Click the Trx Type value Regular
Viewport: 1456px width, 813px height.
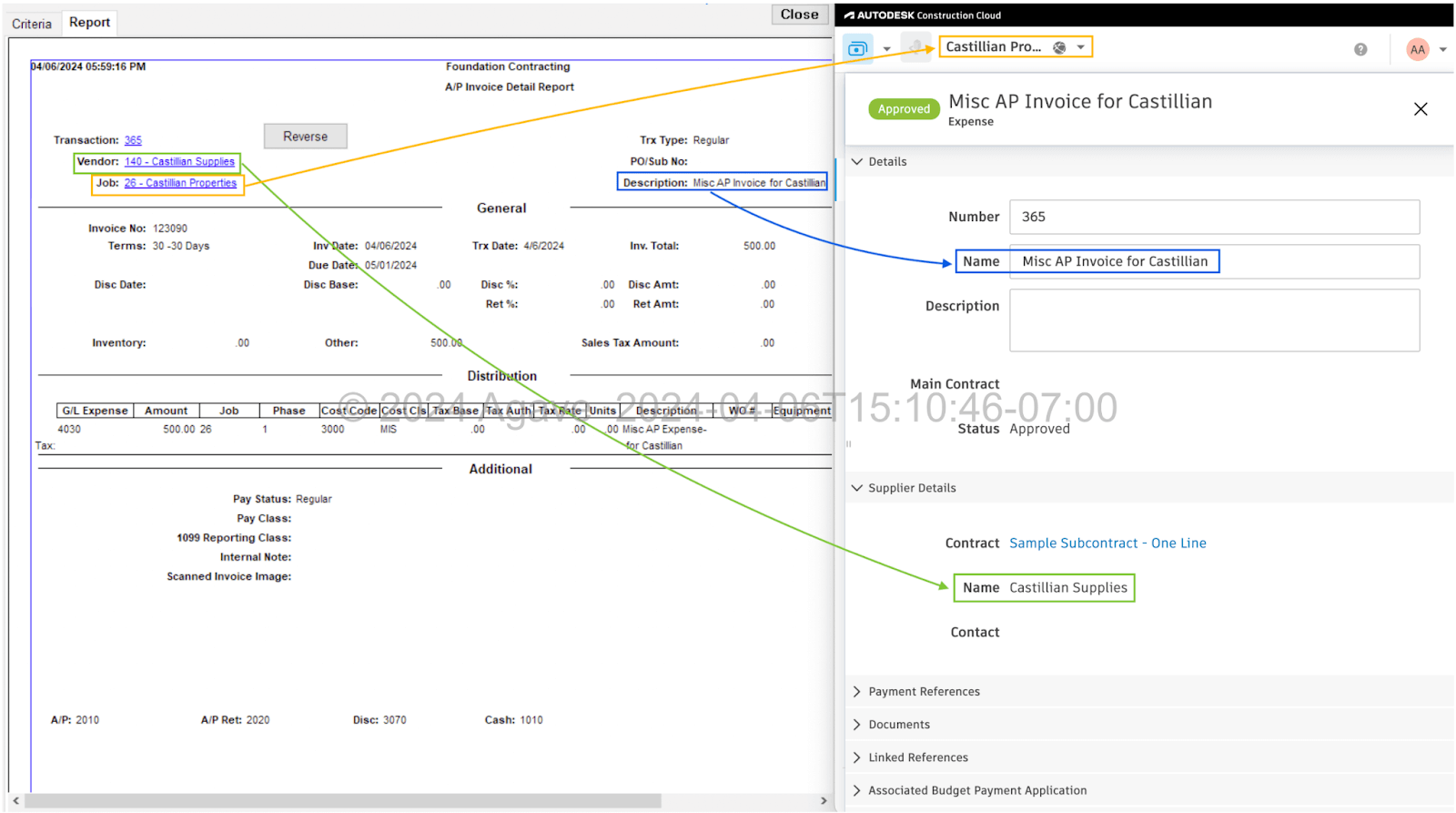[x=711, y=140]
